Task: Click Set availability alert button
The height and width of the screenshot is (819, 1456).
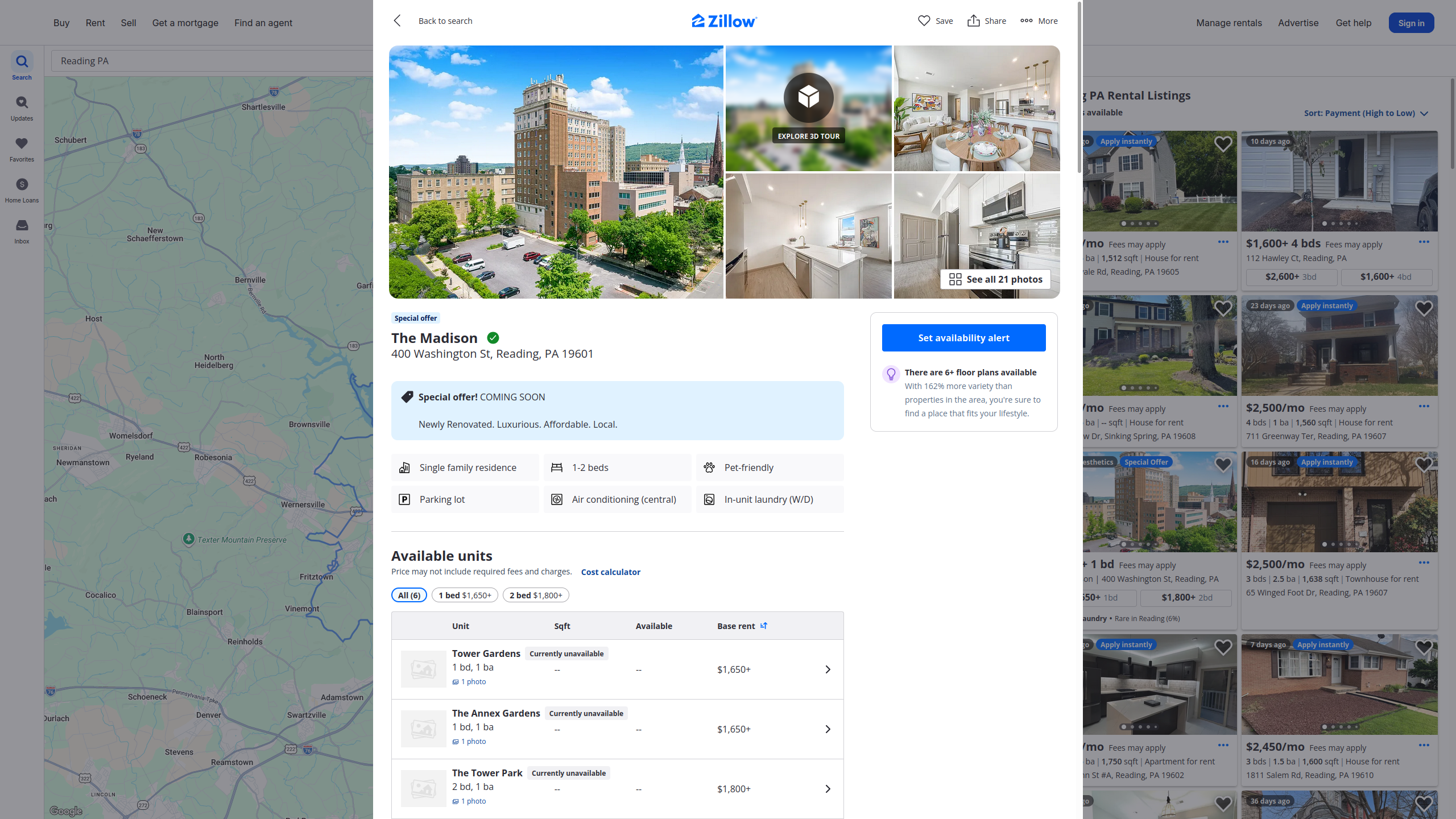Action: [x=963, y=338]
